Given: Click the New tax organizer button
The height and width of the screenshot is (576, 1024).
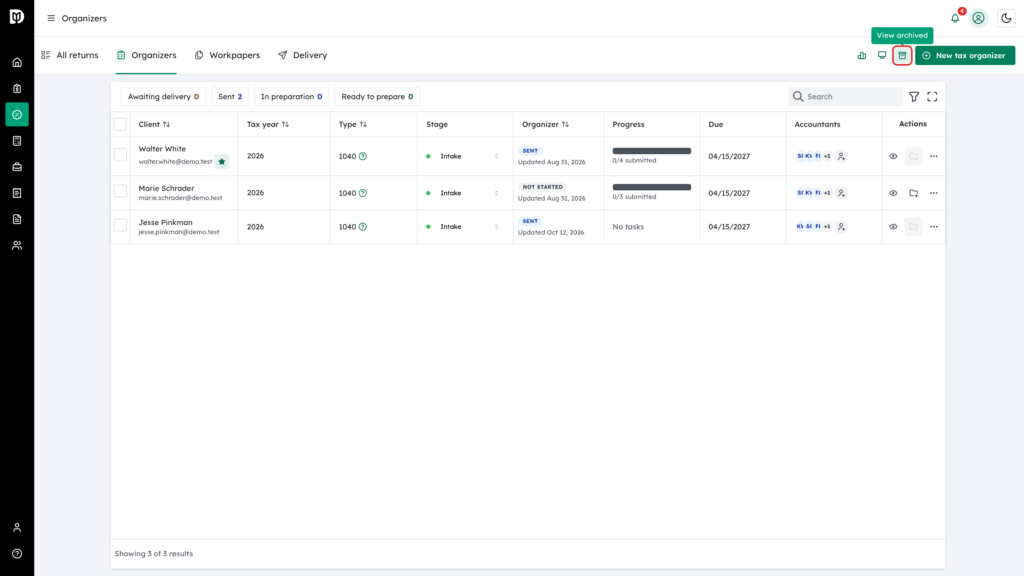Looking at the screenshot, I should (965, 56).
